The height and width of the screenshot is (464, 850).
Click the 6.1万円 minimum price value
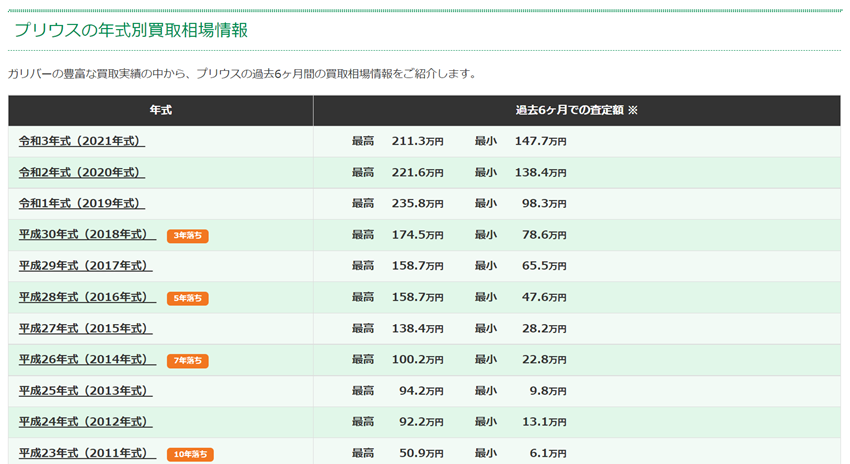547,453
